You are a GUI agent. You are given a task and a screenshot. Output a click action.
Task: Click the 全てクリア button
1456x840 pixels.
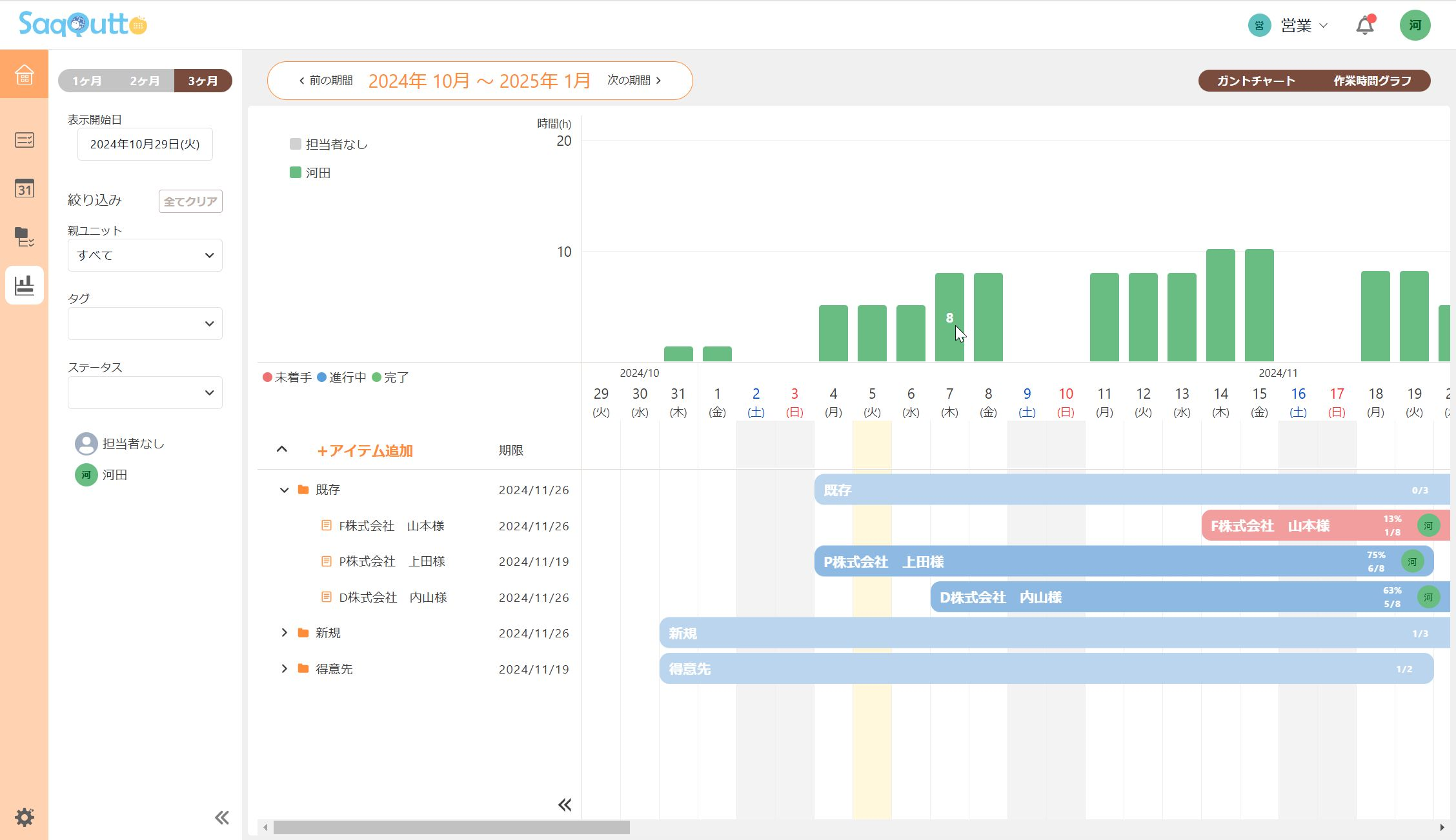[x=190, y=201]
